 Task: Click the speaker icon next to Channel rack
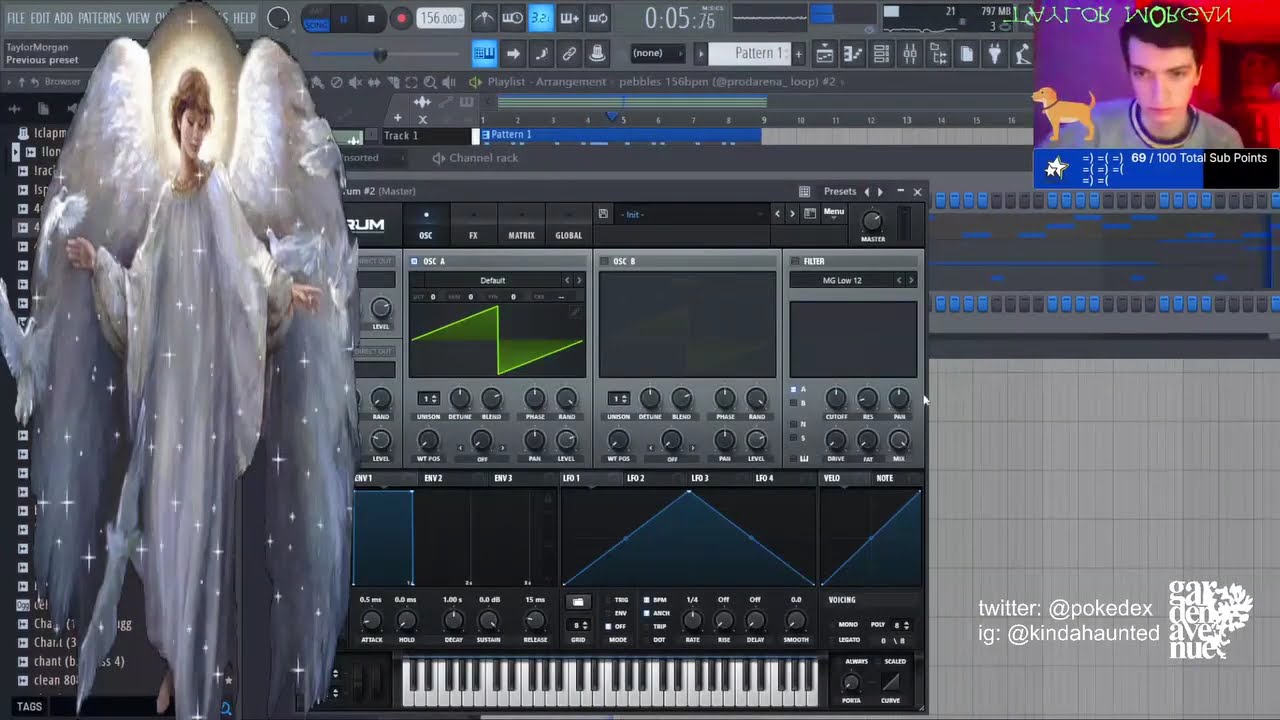pyautogui.click(x=439, y=158)
